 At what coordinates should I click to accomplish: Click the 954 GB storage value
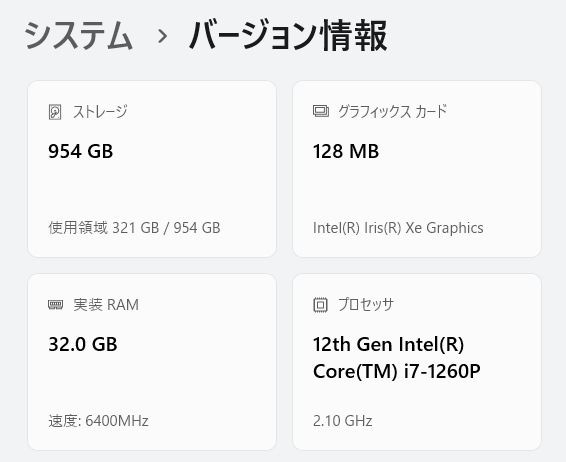80,151
